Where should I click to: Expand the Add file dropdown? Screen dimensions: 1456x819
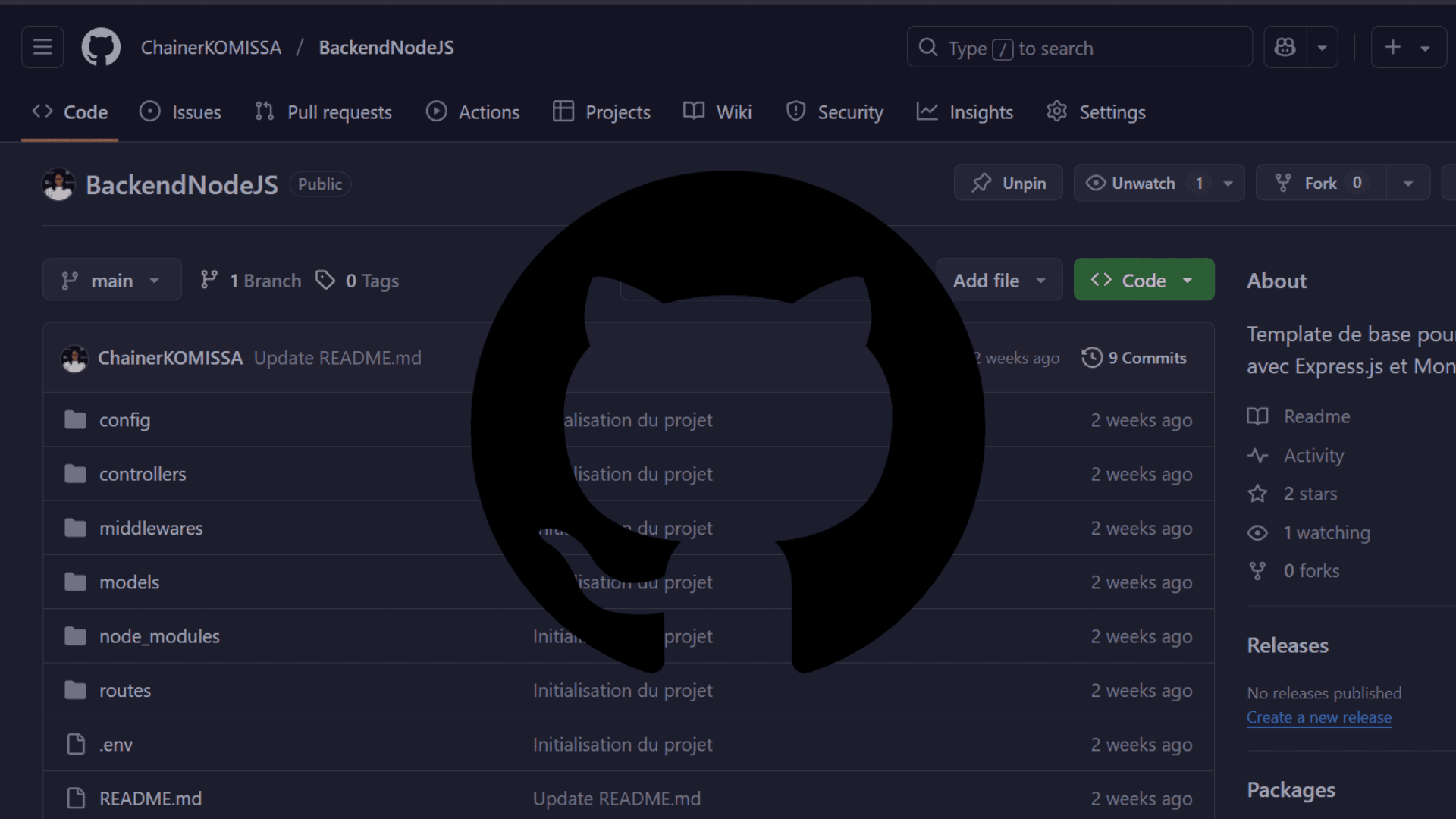pos(999,281)
